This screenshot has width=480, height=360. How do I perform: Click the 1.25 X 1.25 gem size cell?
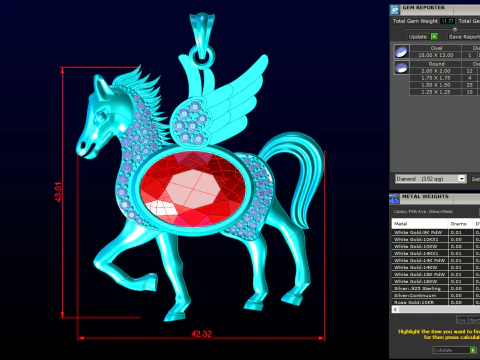click(x=436, y=92)
